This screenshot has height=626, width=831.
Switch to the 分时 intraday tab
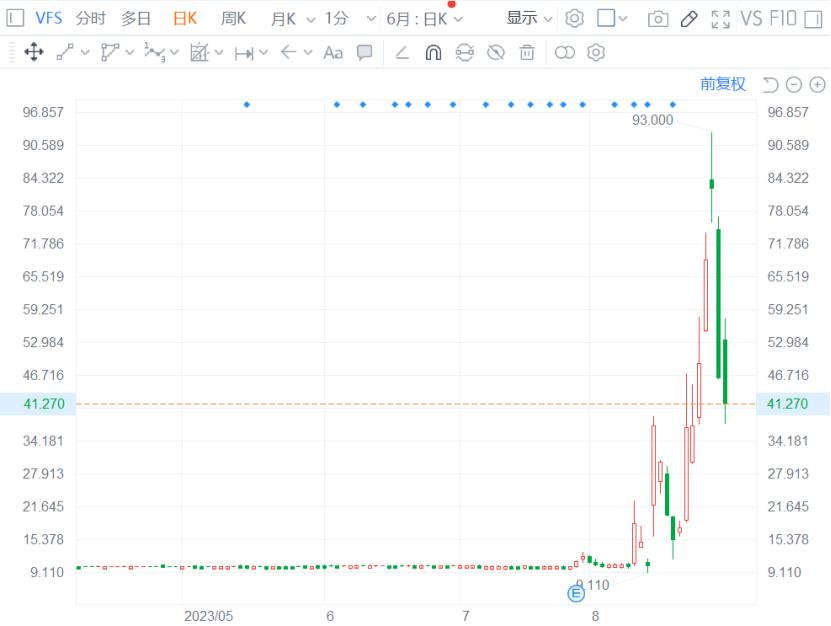pyautogui.click(x=90, y=19)
